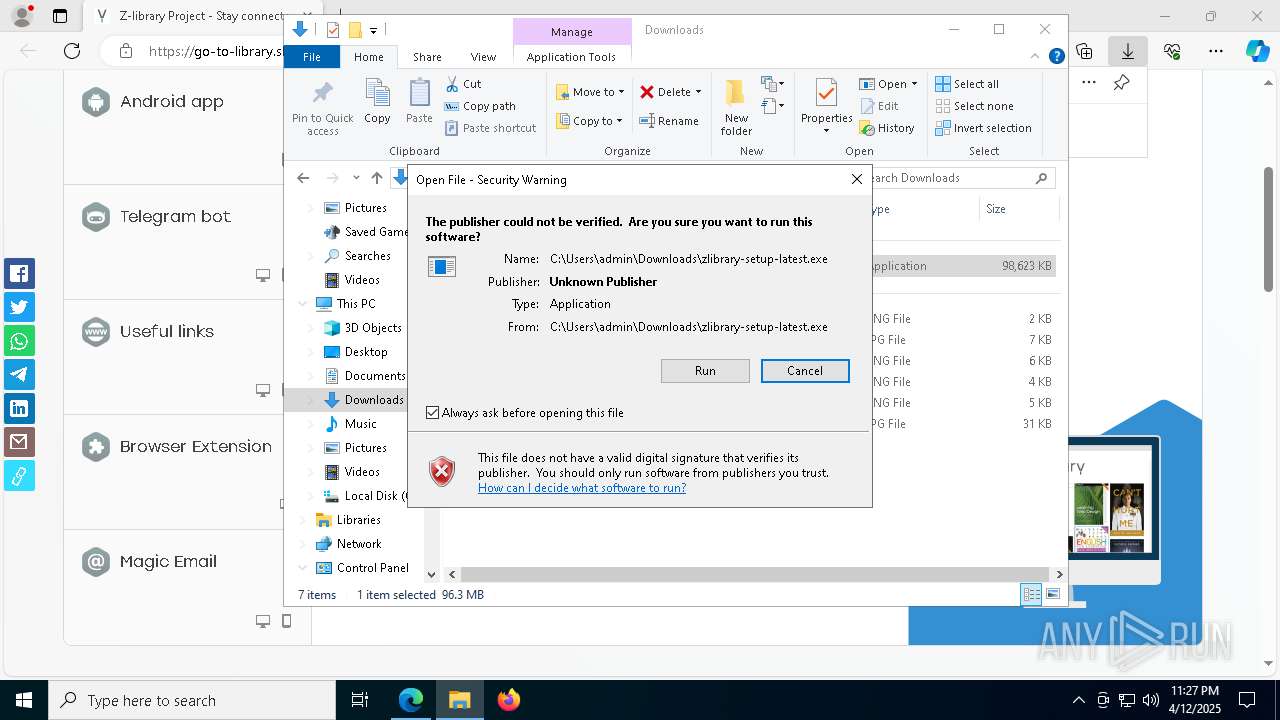Open File Explorer Help question icon
The image size is (1280, 720).
pyautogui.click(x=1056, y=57)
